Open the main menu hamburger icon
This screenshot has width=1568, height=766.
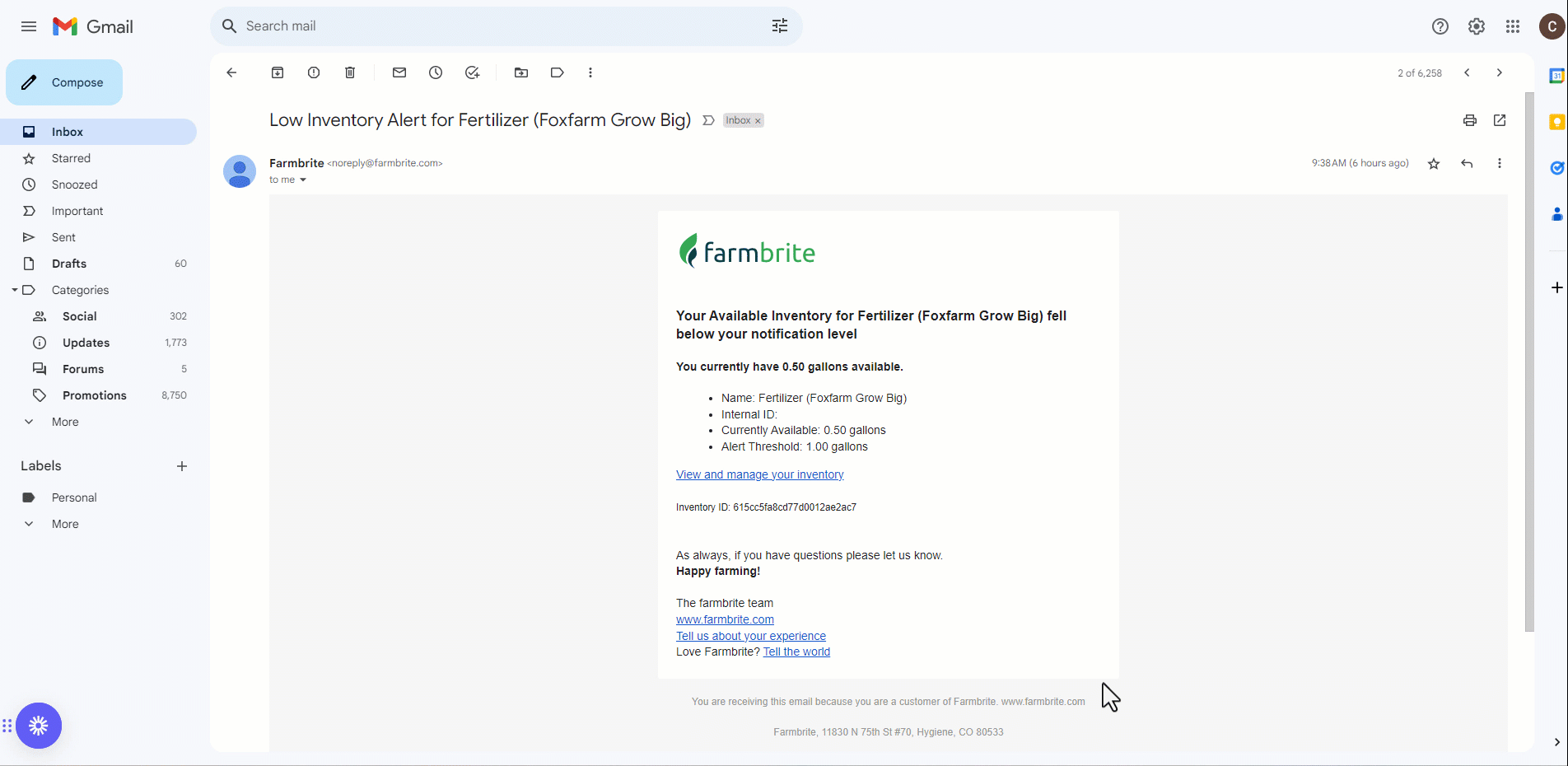point(29,26)
